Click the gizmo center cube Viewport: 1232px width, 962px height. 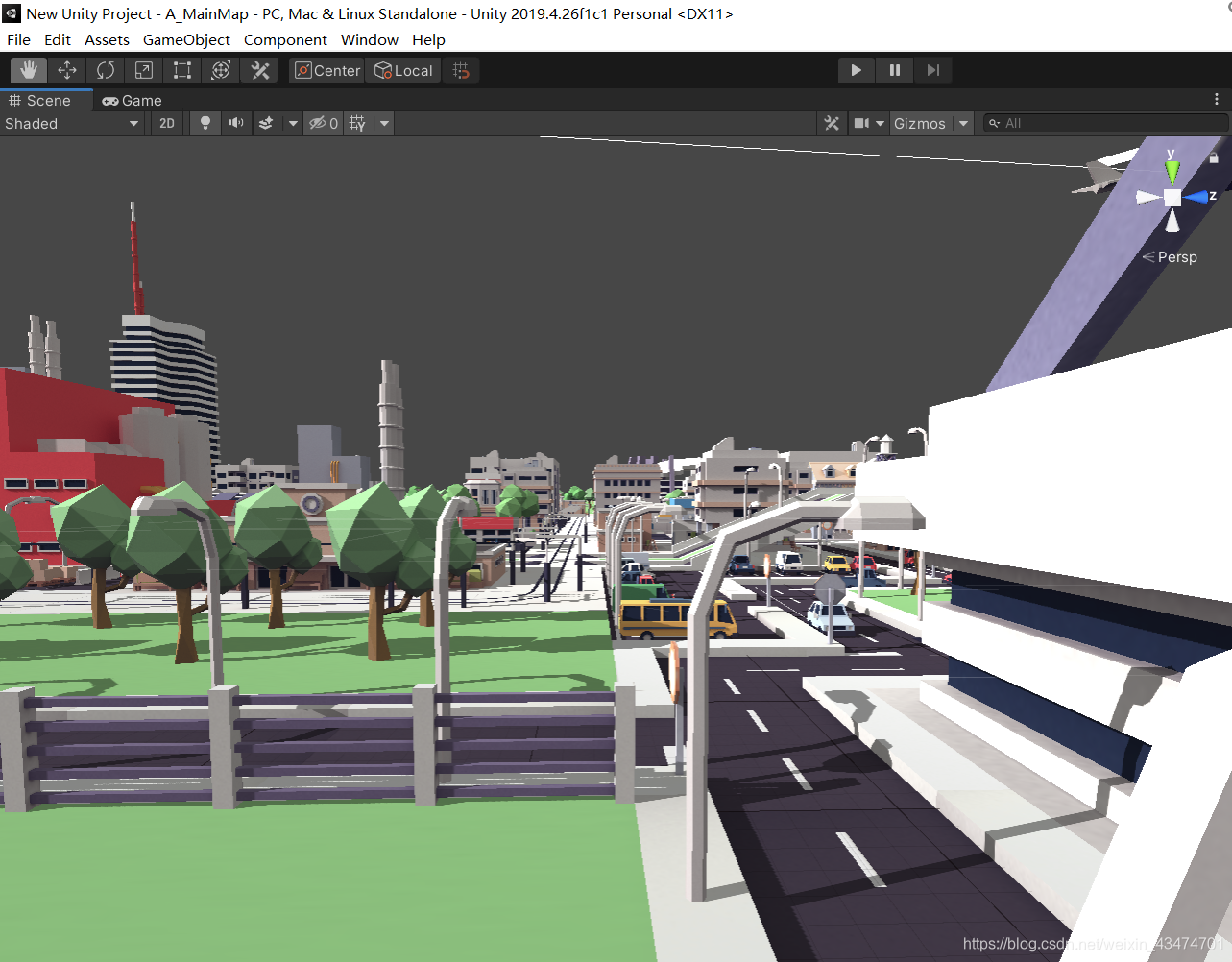point(1172,197)
